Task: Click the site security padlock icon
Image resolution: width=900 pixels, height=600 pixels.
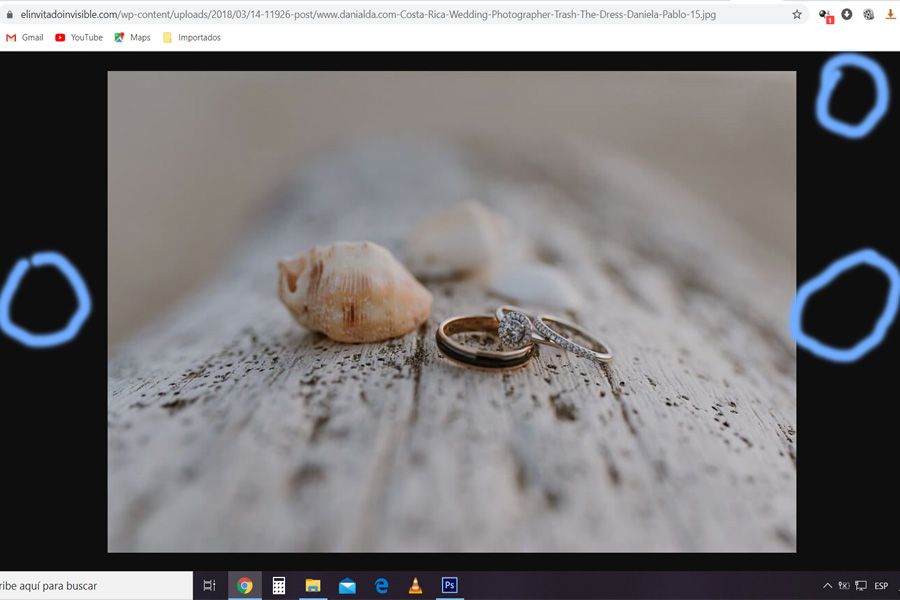Action: (9, 14)
